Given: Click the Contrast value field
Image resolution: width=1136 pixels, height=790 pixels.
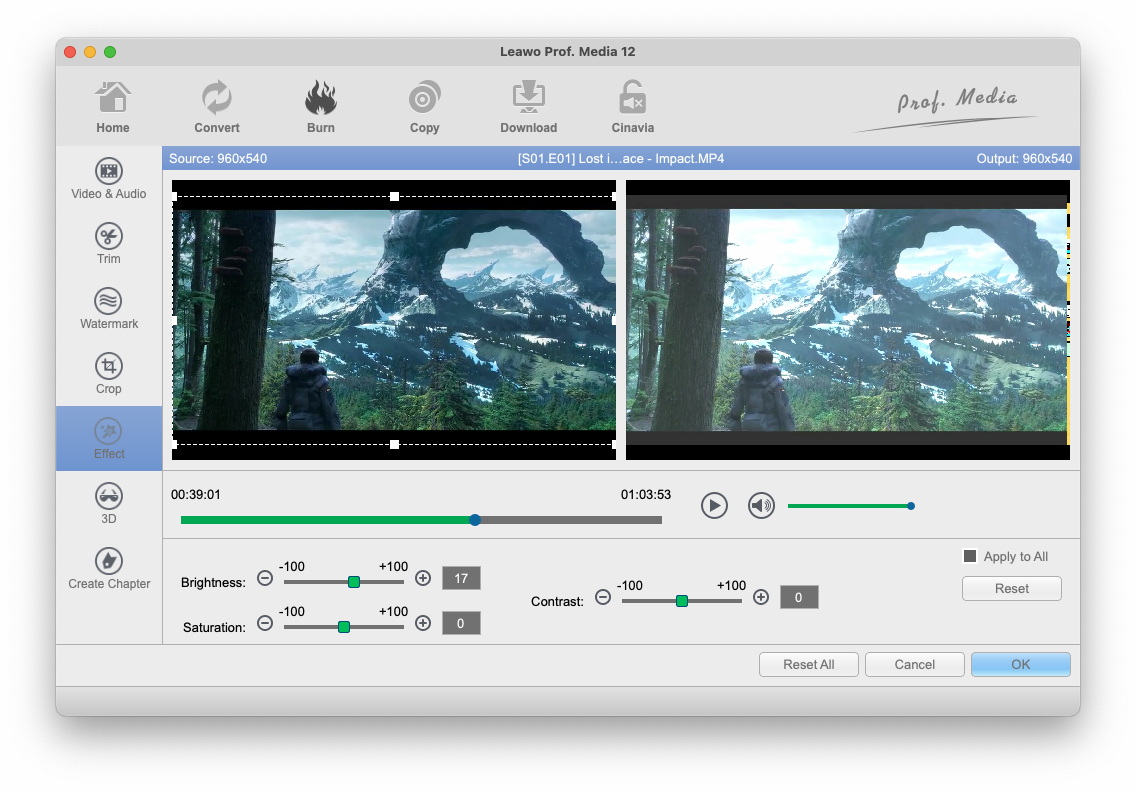Looking at the screenshot, I should [x=798, y=597].
